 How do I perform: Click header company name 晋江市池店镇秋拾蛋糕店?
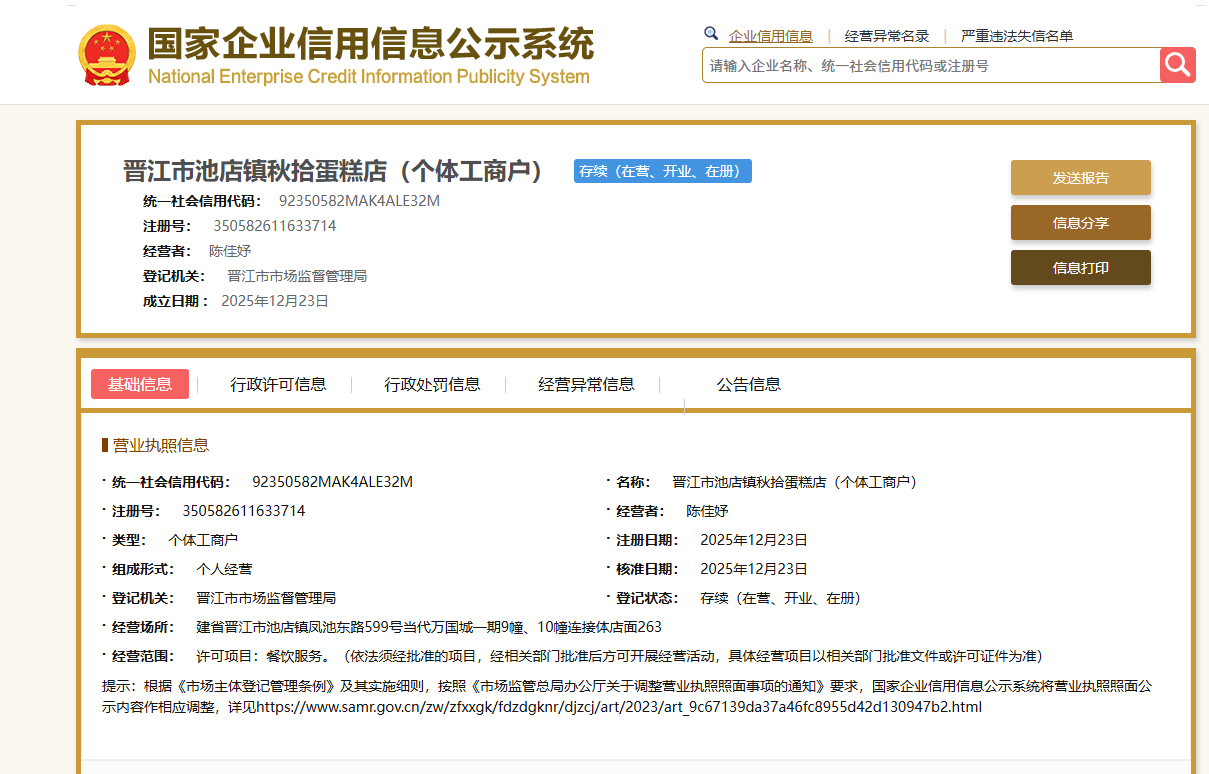333,171
